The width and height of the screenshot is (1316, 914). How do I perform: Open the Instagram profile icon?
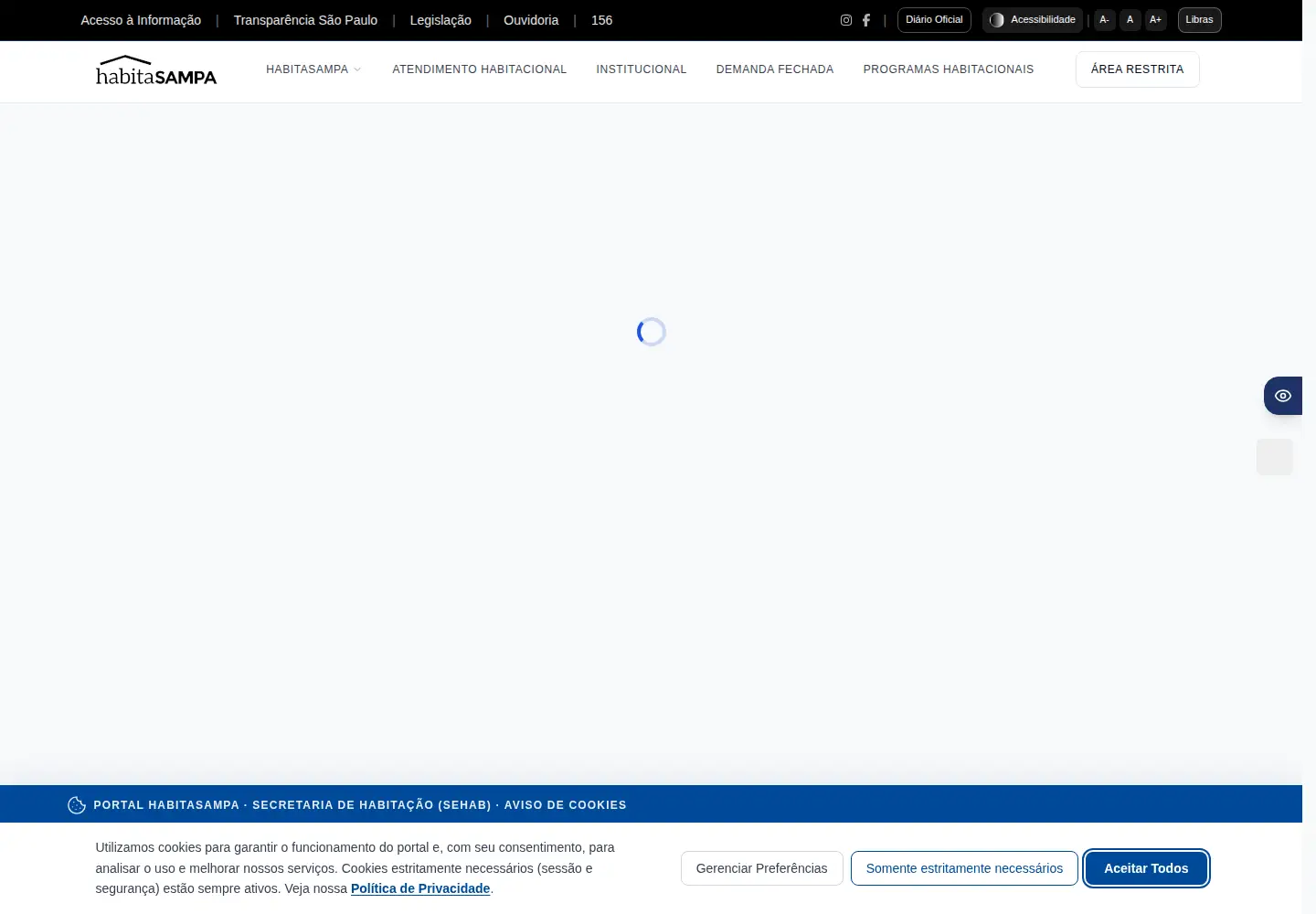click(846, 20)
